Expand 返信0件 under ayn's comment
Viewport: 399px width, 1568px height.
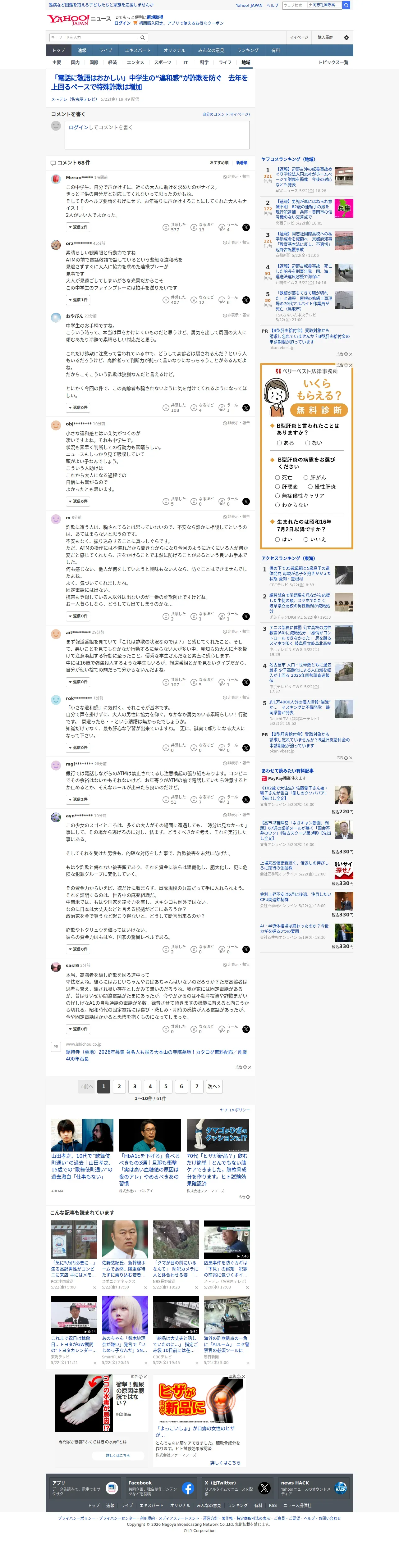(78, 950)
